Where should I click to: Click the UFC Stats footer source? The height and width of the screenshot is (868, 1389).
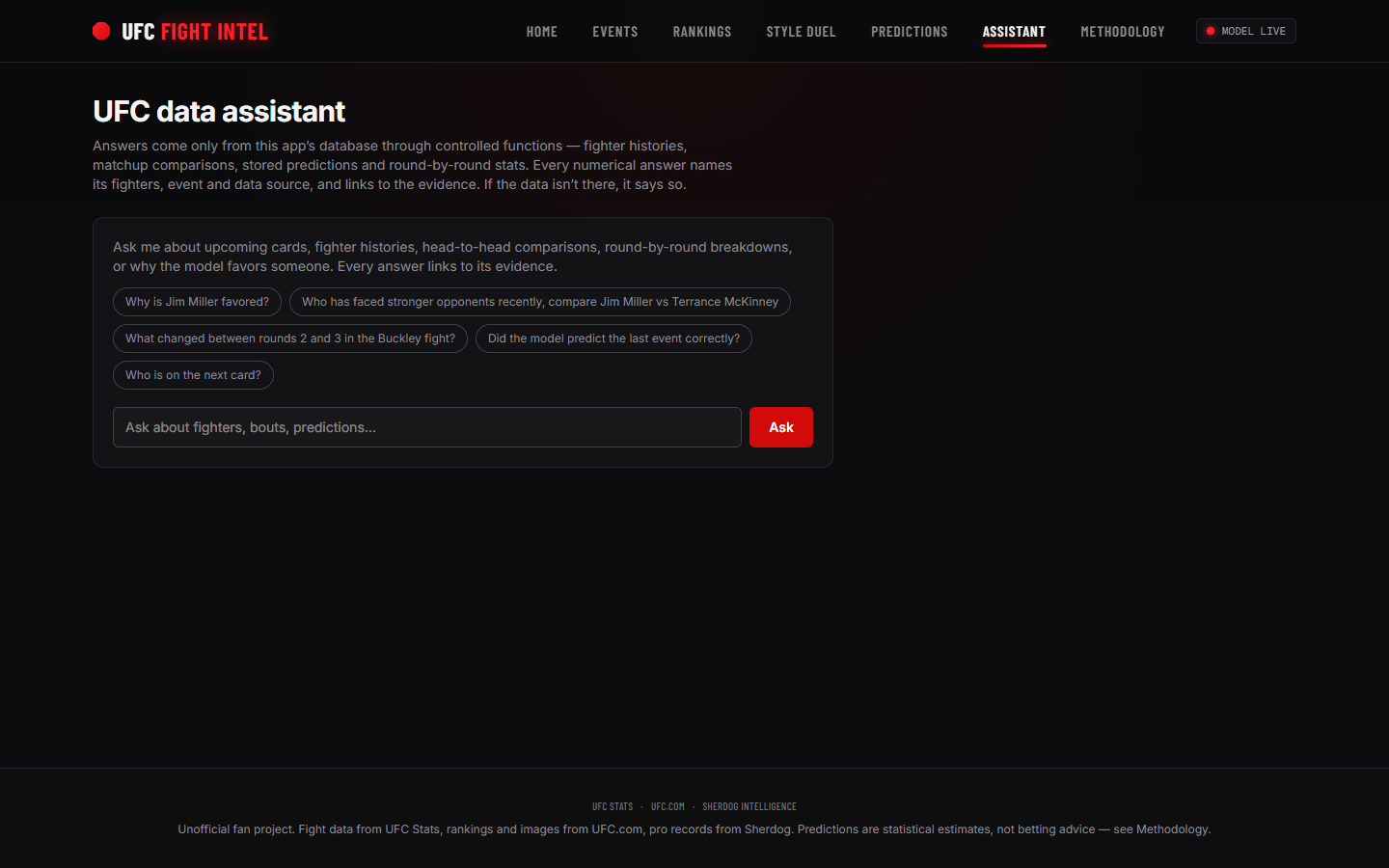[x=613, y=806]
